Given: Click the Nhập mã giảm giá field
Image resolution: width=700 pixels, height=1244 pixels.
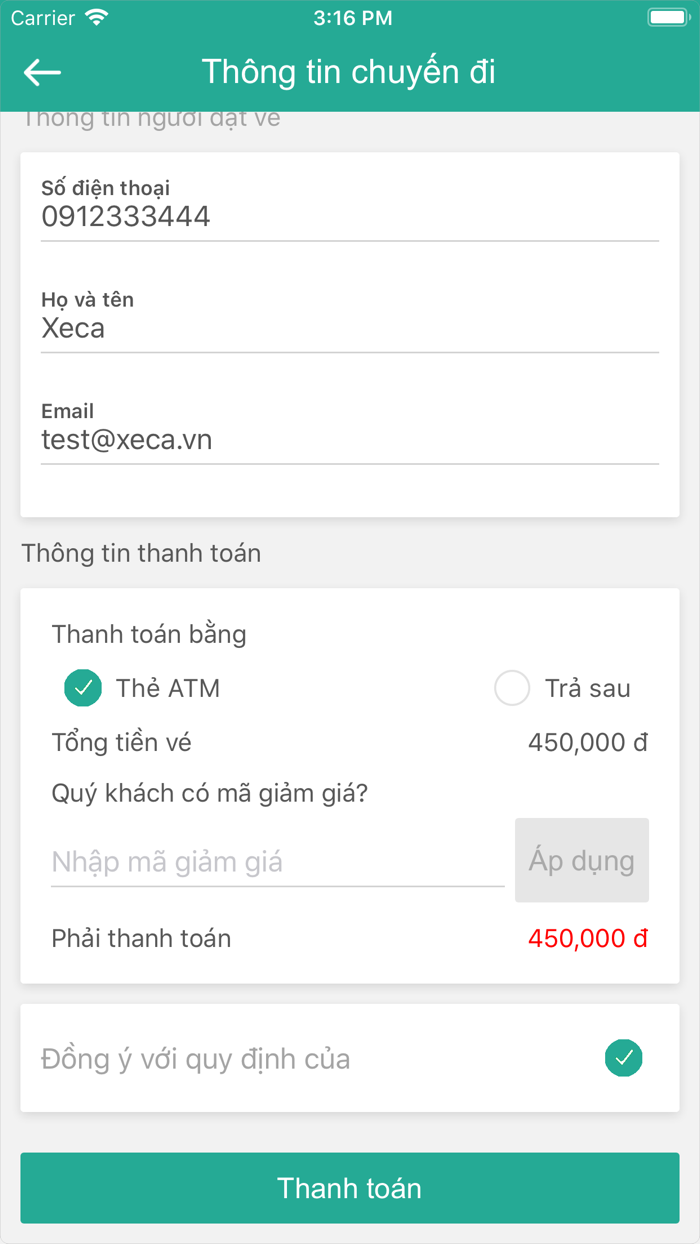Looking at the screenshot, I should (x=276, y=861).
